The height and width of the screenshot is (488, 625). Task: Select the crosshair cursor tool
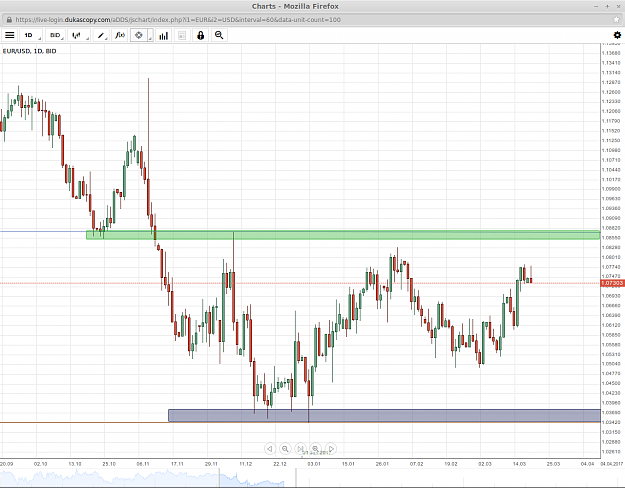[x=139, y=35]
